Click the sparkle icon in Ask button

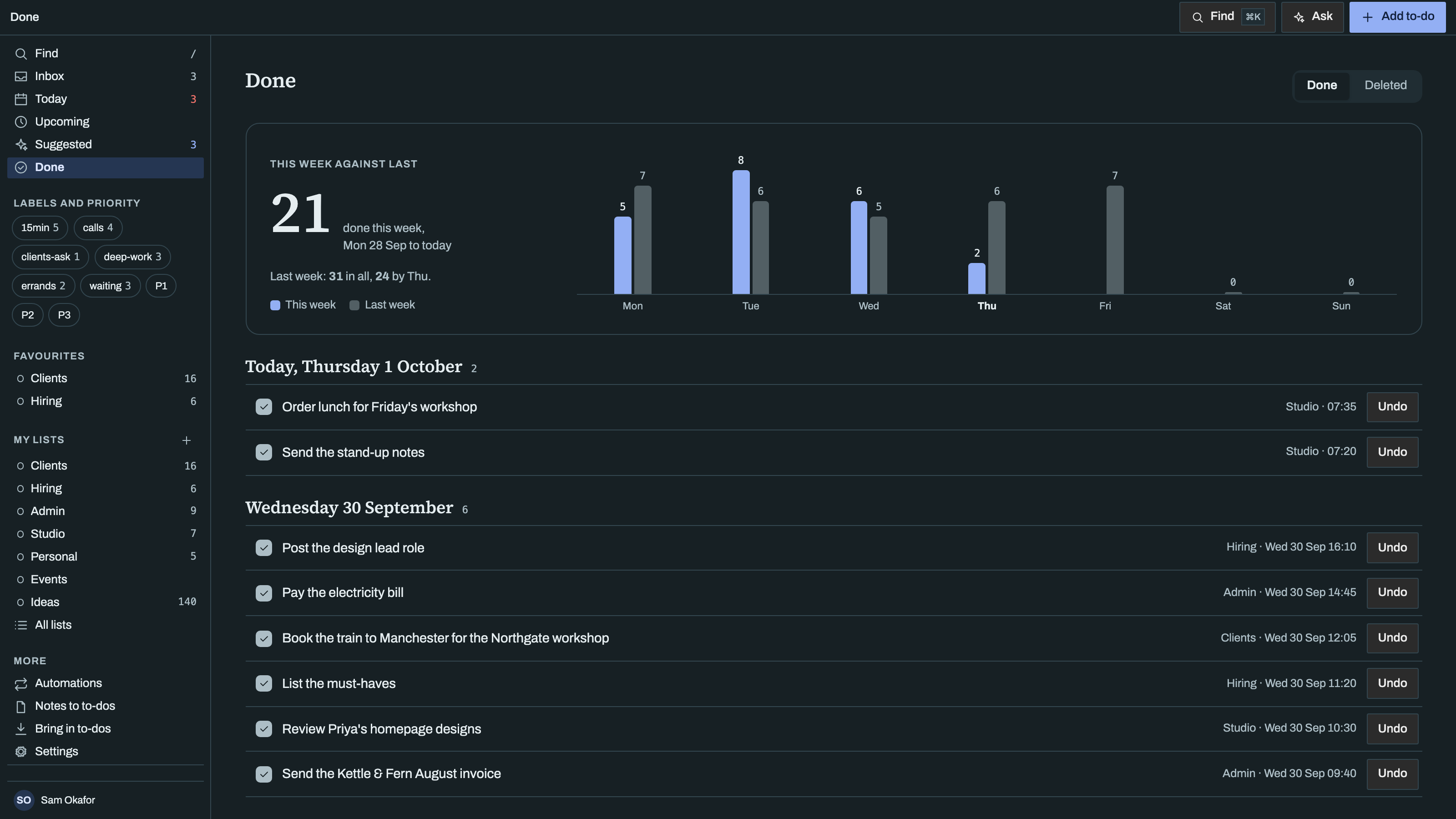point(1299,17)
